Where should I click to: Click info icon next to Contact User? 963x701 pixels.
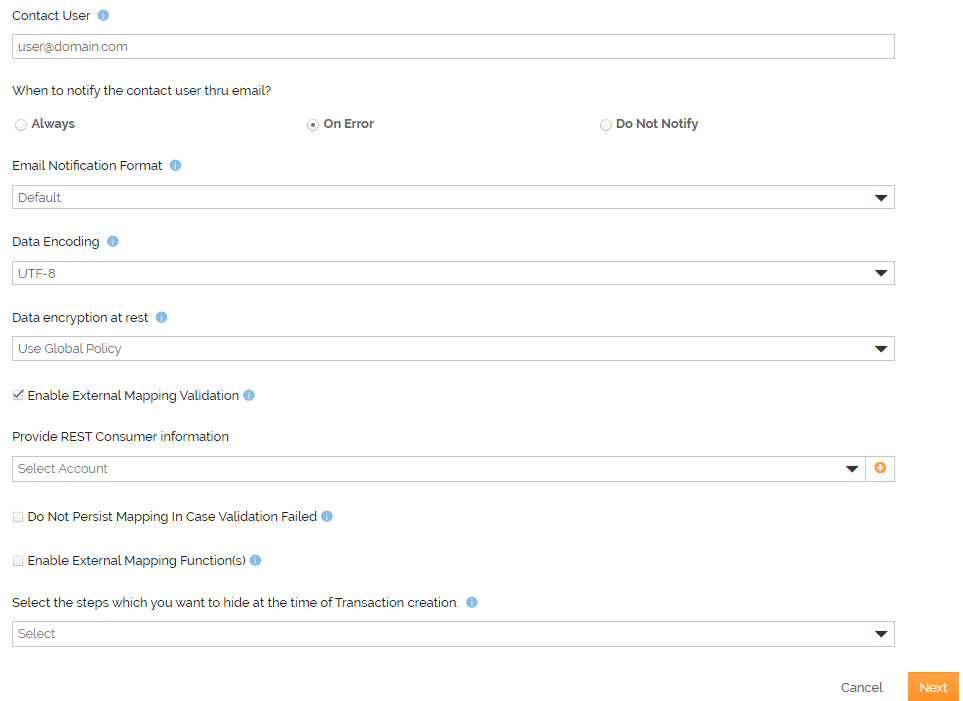click(x=103, y=16)
